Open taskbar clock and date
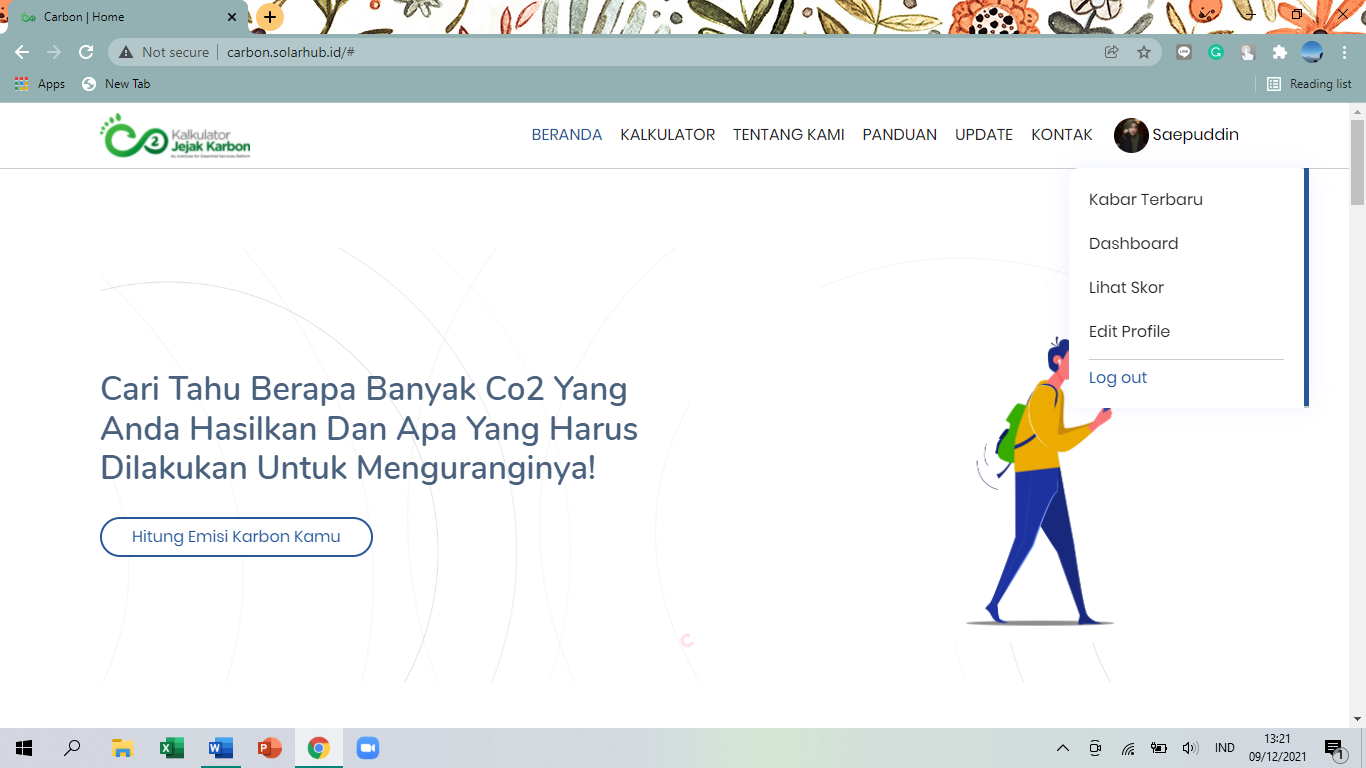The width and height of the screenshot is (1366, 768). 1277,748
